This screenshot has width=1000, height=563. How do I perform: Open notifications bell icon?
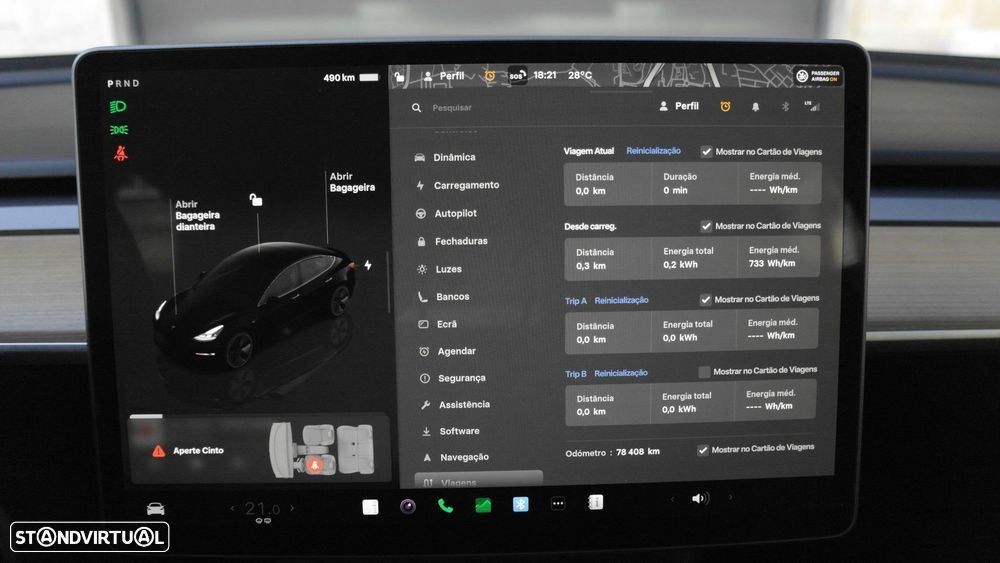pyautogui.click(x=755, y=107)
